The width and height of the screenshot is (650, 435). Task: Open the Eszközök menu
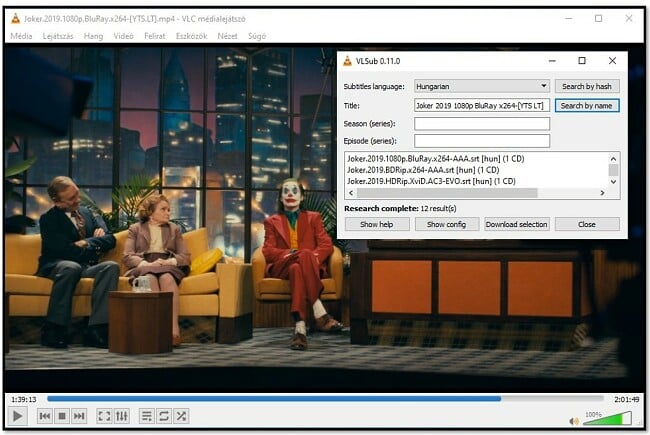pos(191,36)
